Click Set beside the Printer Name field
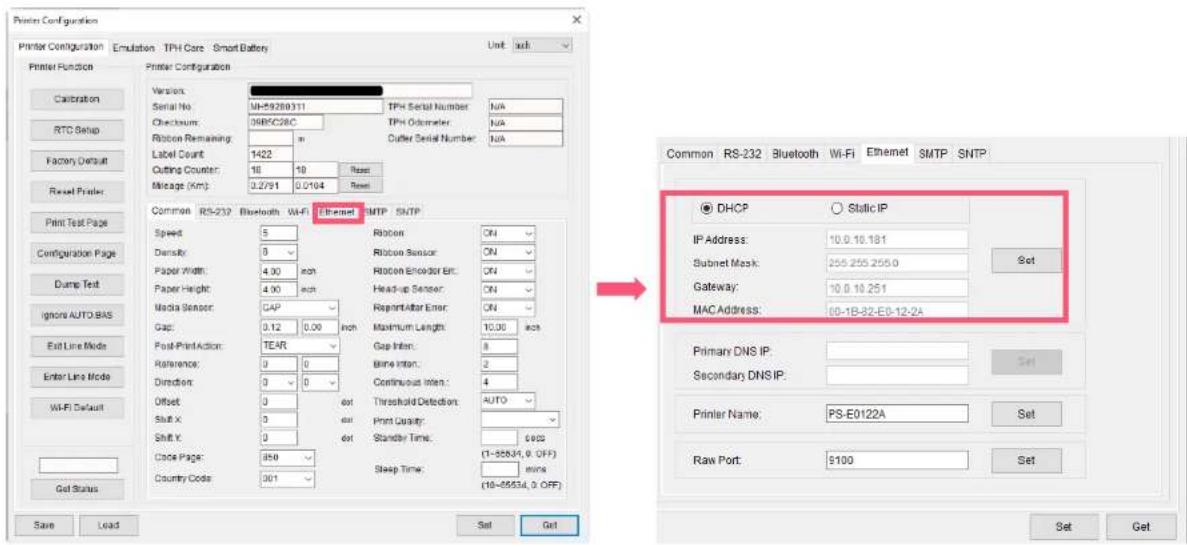This screenshot has width=1187, height=545. (x=1026, y=414)
